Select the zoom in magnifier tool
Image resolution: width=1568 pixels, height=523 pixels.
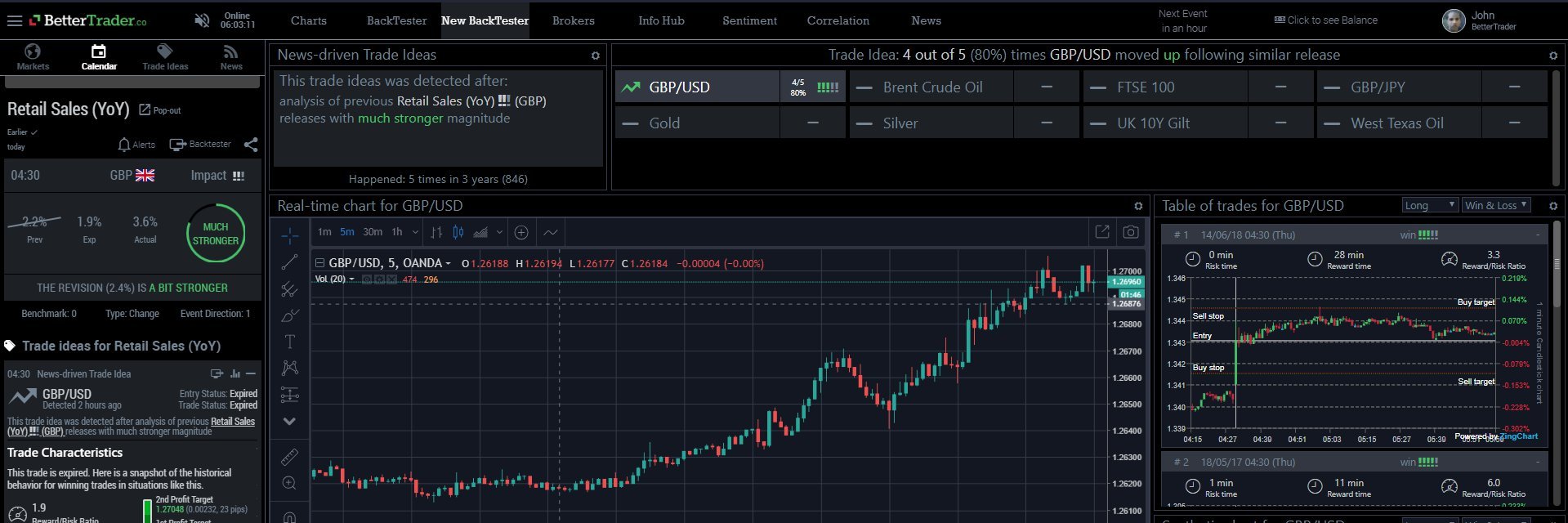(289, 483)
